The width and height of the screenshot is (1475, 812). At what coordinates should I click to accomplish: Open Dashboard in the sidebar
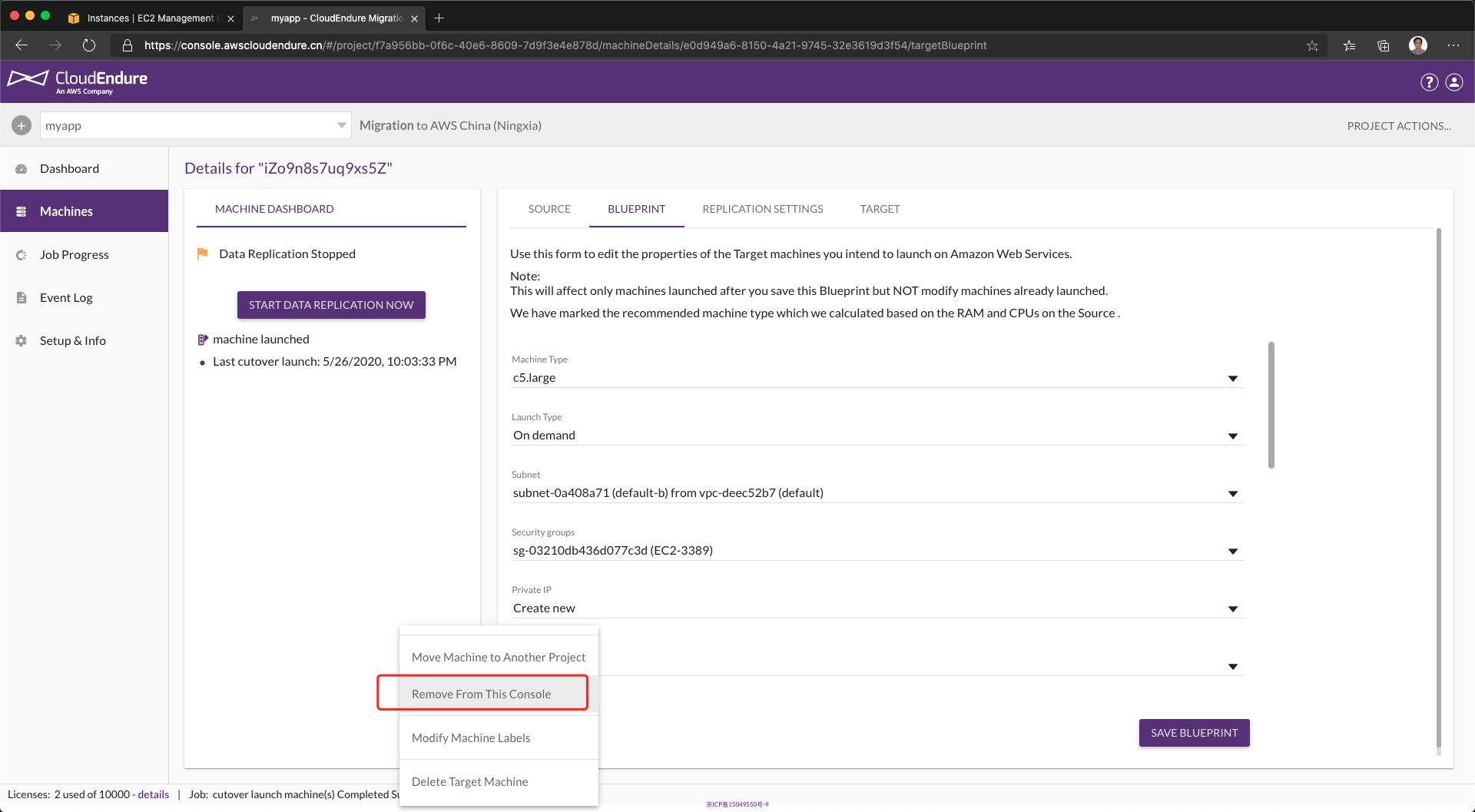[69, 169]
